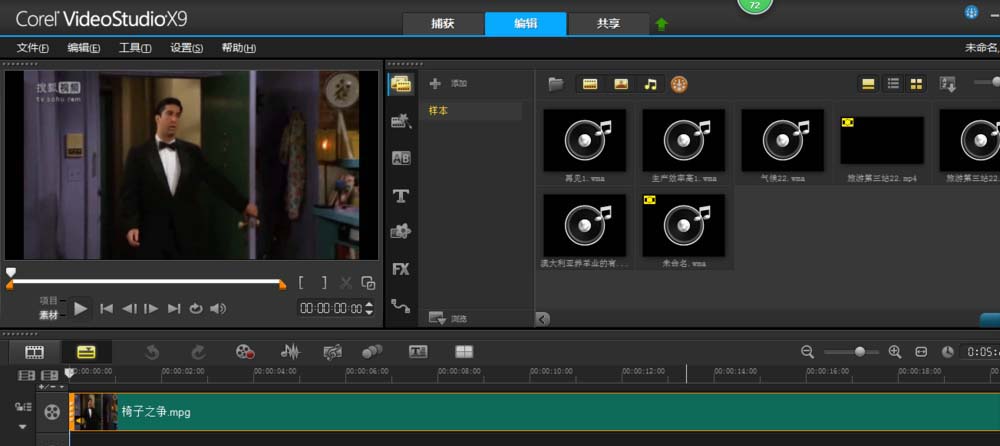Click the orange clock media filter icon
The height and width of the screenshot is (446, 1000).
[x=679, y=84]
